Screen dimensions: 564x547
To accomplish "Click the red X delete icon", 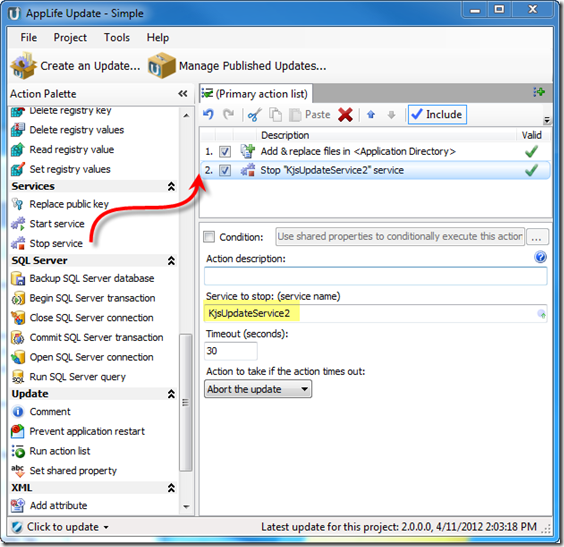I will pos(345,115).
